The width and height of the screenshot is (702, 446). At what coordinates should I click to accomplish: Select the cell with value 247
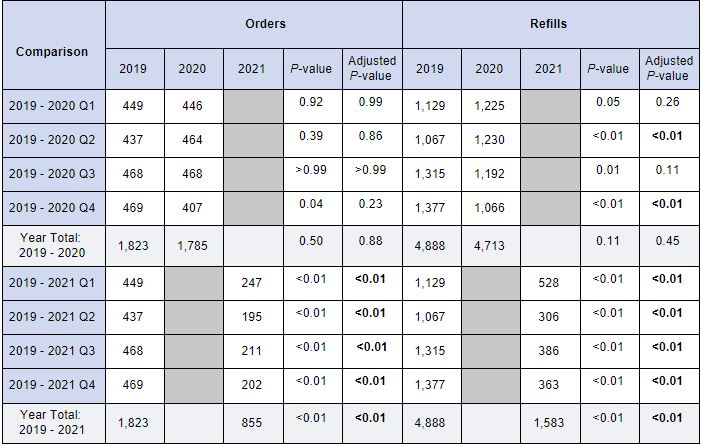tap(252, 283)
